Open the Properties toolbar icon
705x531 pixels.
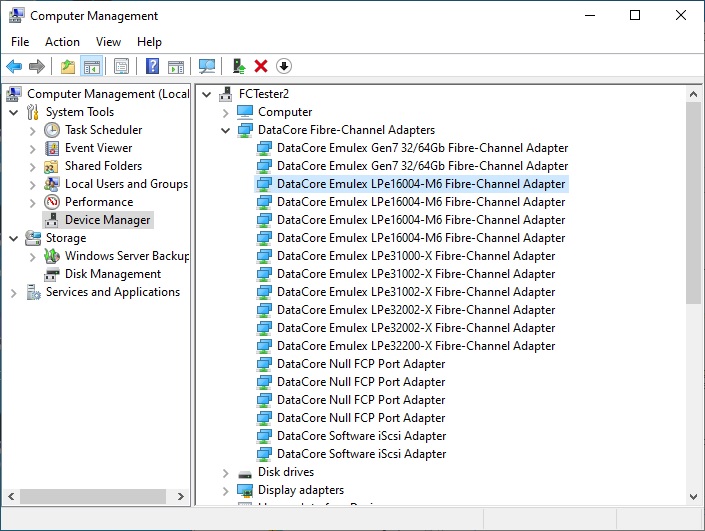pyautogui.click(x=121, y=66)
